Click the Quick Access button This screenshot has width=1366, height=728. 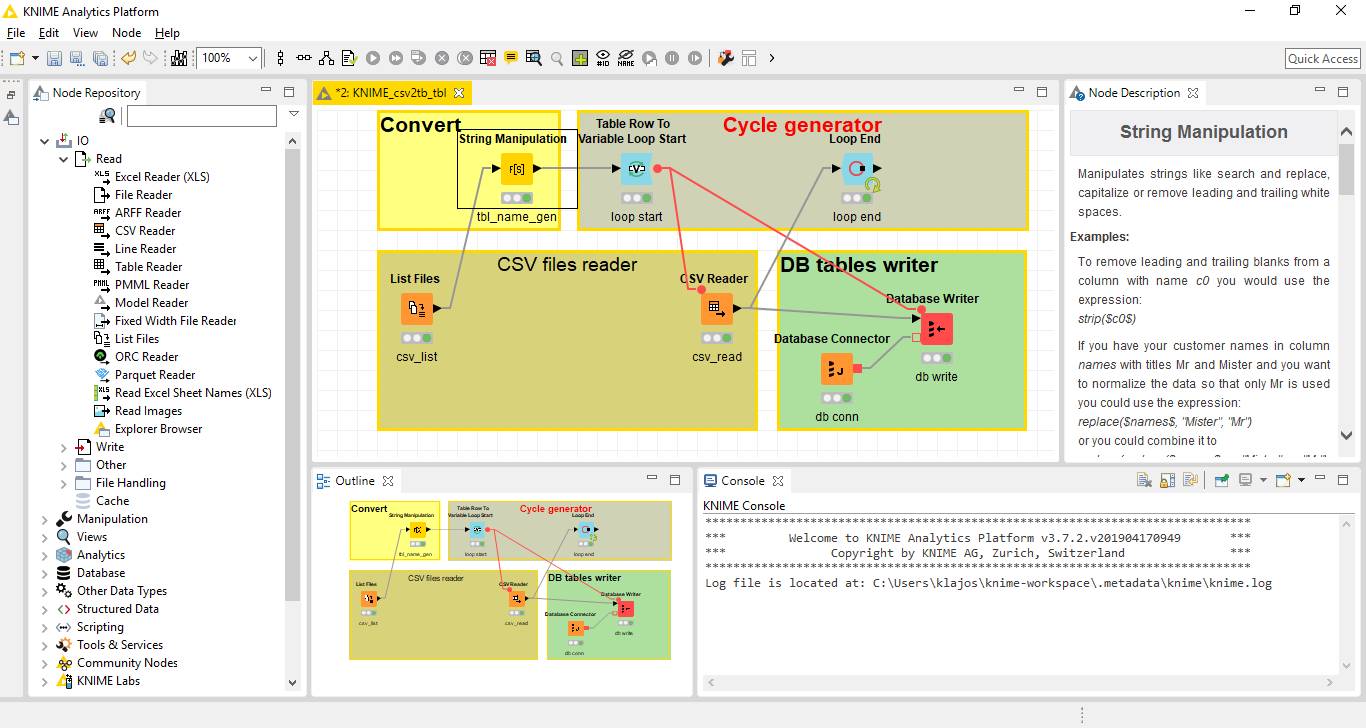click(1321, 58)
